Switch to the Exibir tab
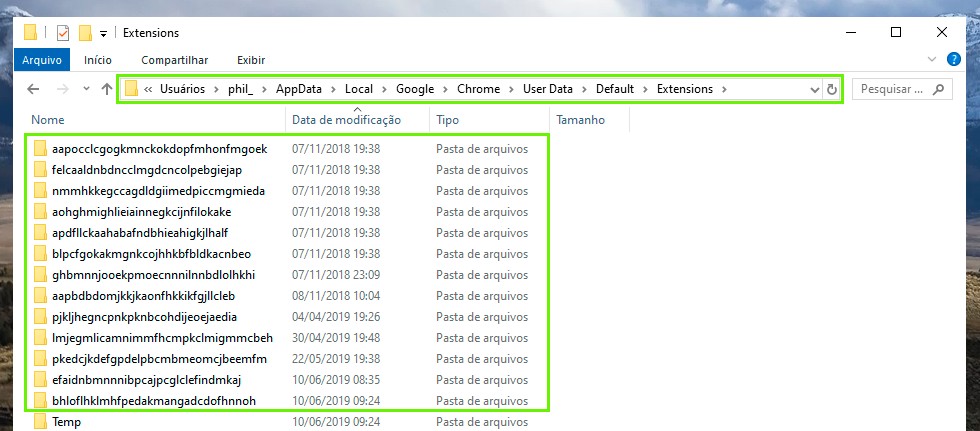 [251, 60]
